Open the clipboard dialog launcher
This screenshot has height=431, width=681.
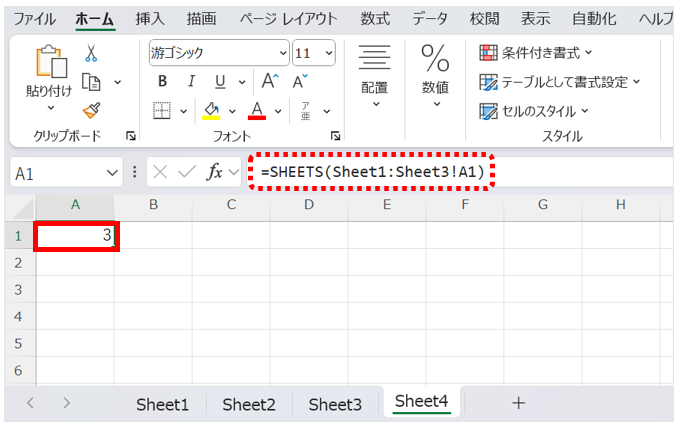coord(130,136)
